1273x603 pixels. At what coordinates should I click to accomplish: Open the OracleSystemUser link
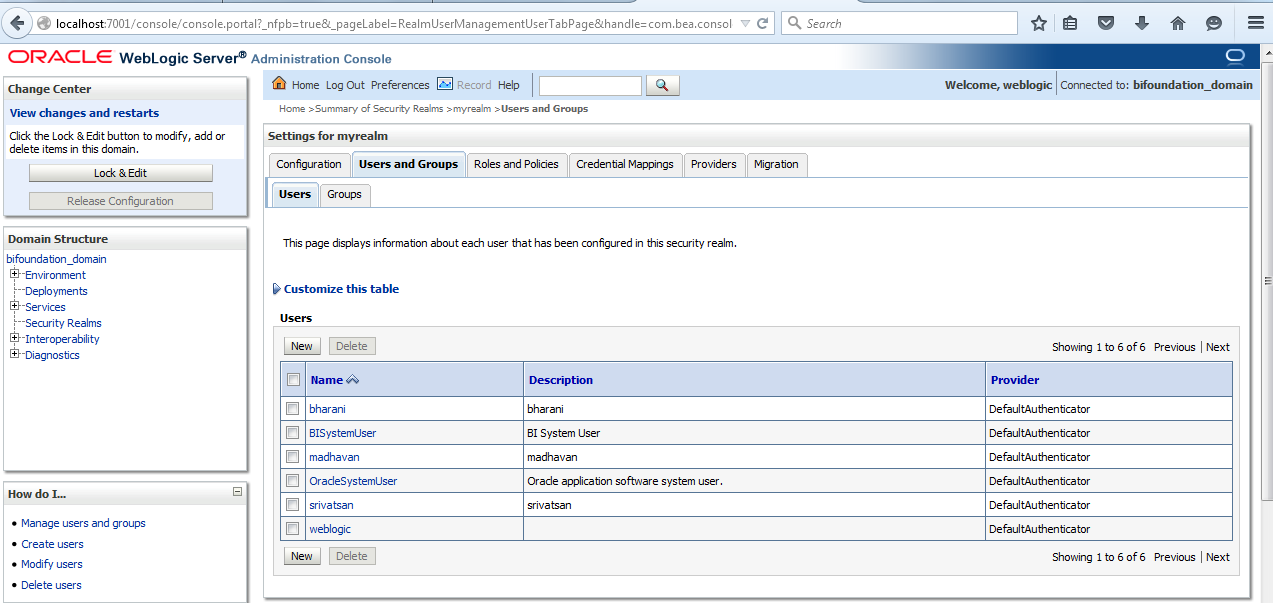pyautogui.click(x=353, y=481)
